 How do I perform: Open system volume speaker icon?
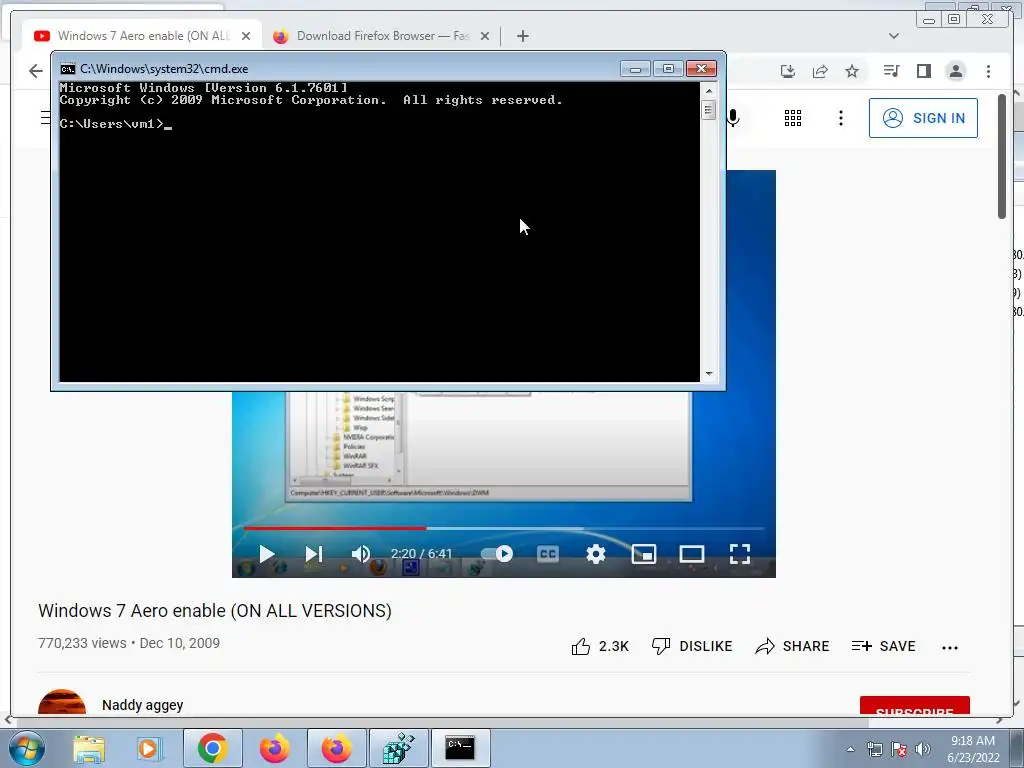point(922,749)
